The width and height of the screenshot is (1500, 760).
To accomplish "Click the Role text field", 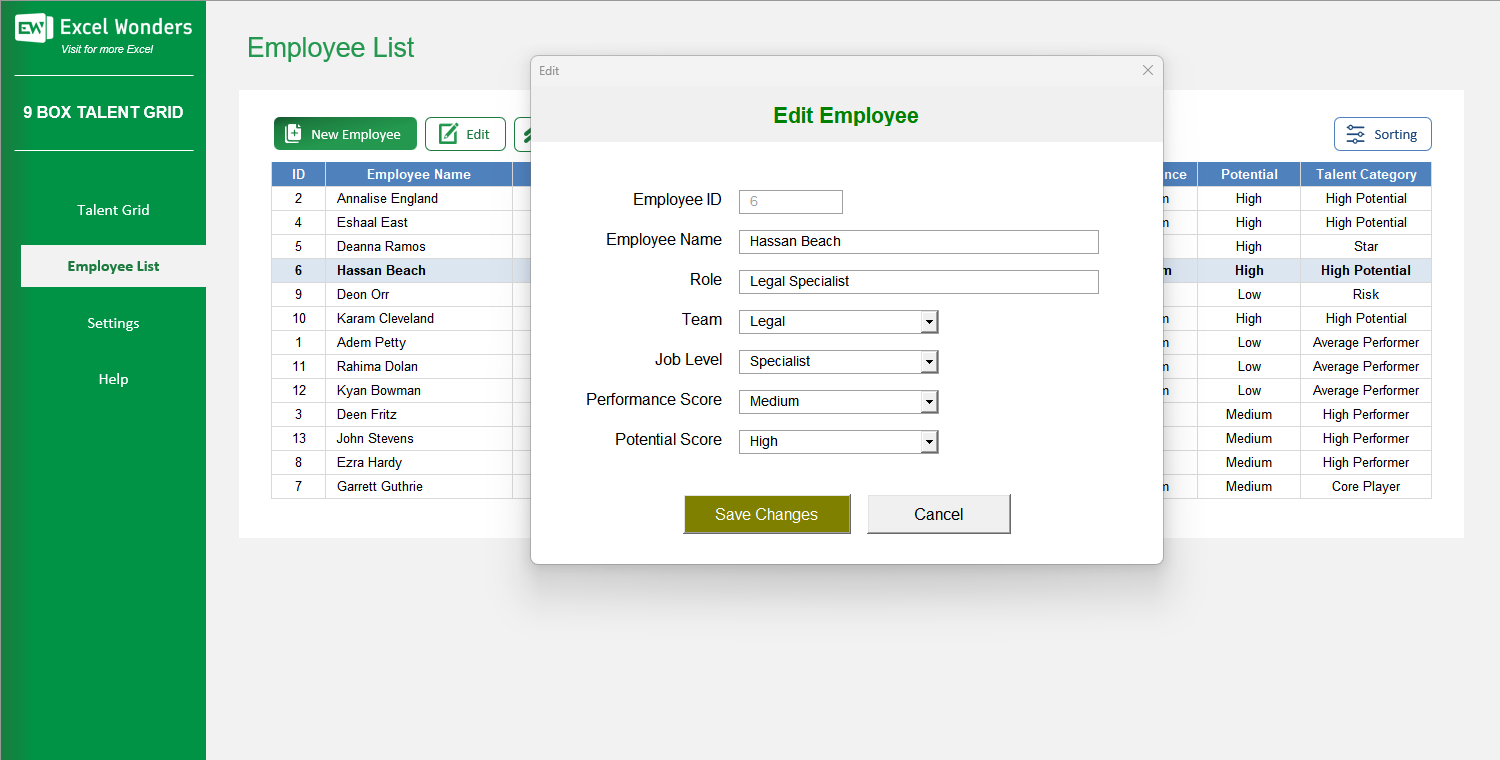I will tap(918, 281).
